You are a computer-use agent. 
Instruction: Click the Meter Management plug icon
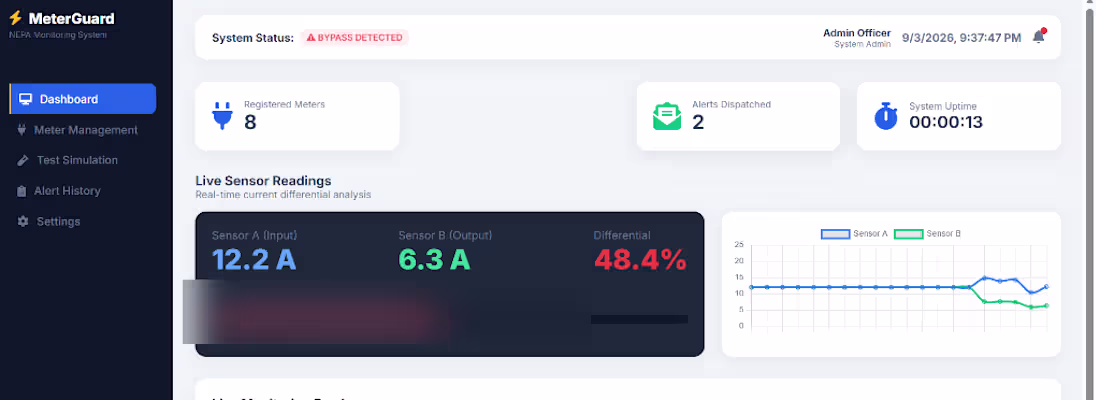[22, 130]
